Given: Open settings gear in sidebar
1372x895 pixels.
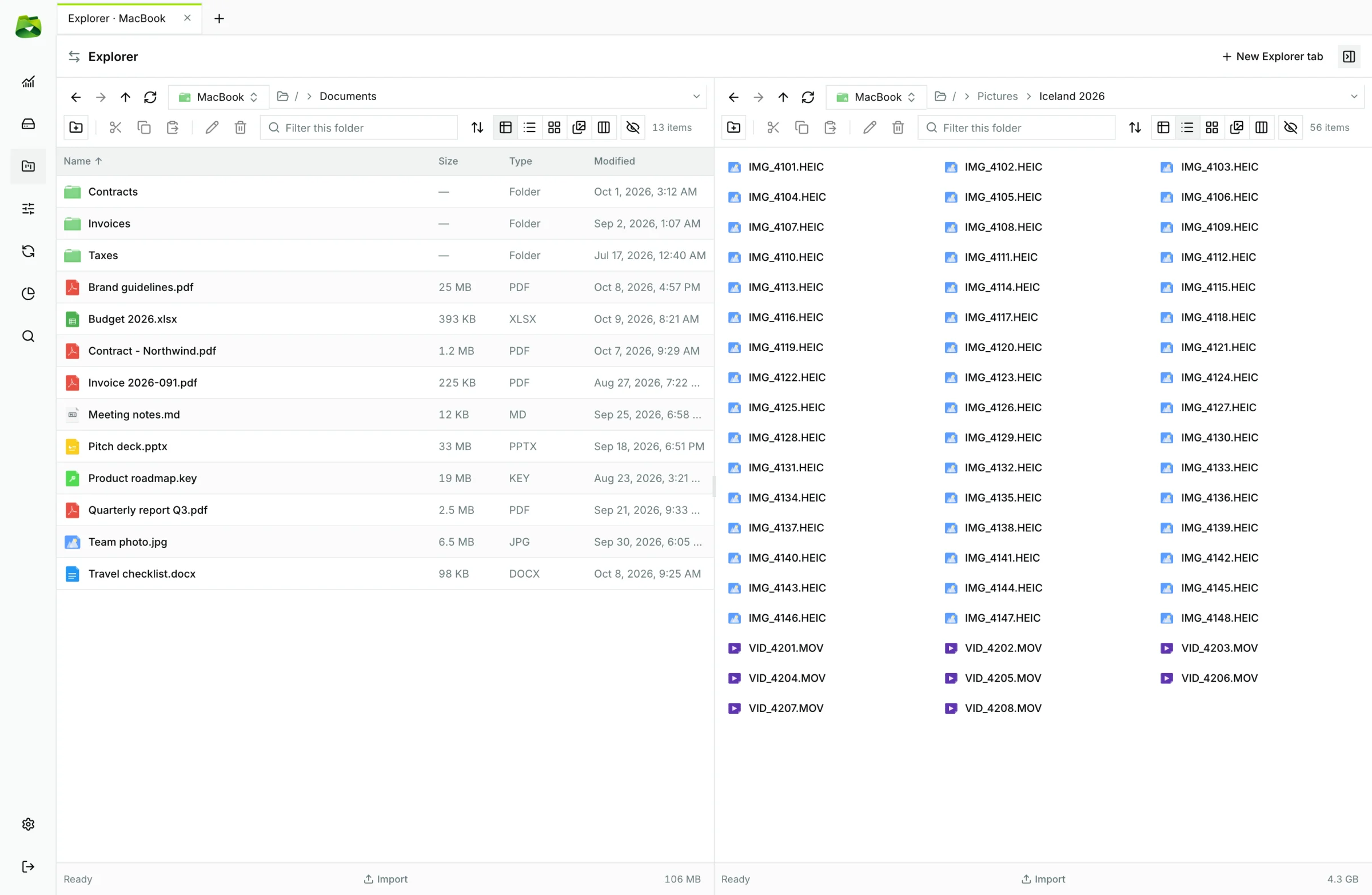Looking at the screenshot, I should tap(28, 824).
